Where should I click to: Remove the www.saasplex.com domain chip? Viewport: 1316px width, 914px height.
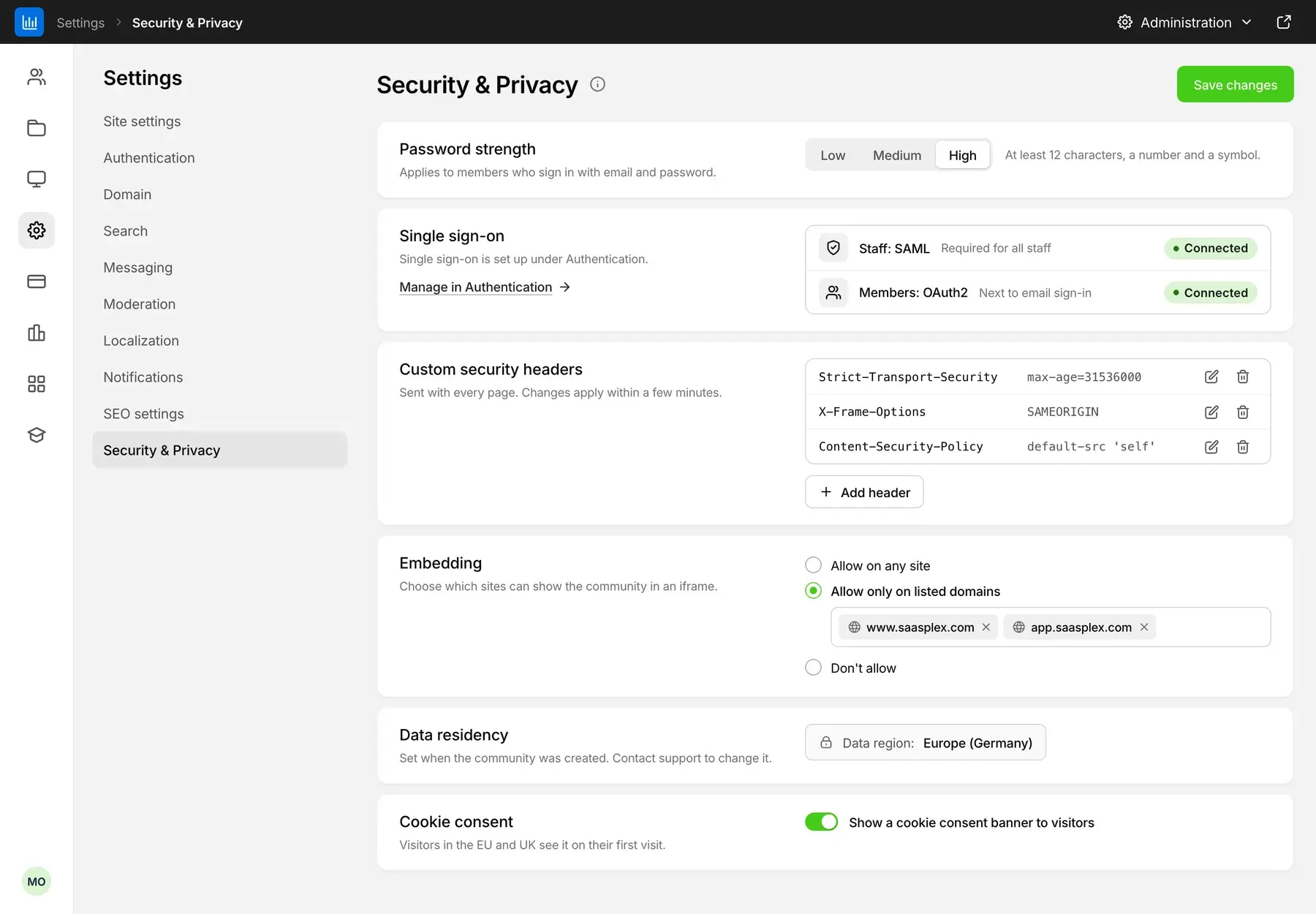point(986,627)
